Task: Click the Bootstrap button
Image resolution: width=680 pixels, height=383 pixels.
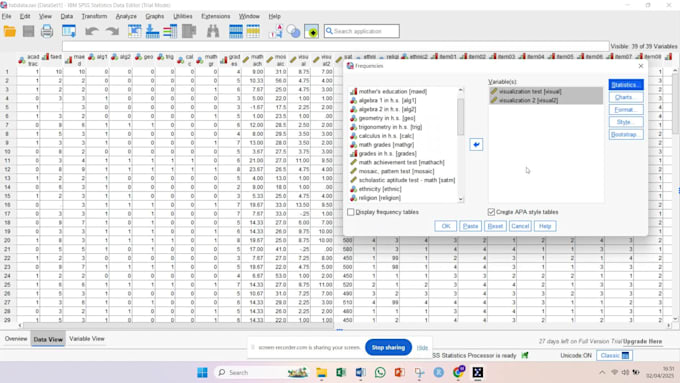Action: [x=625, y=134]
